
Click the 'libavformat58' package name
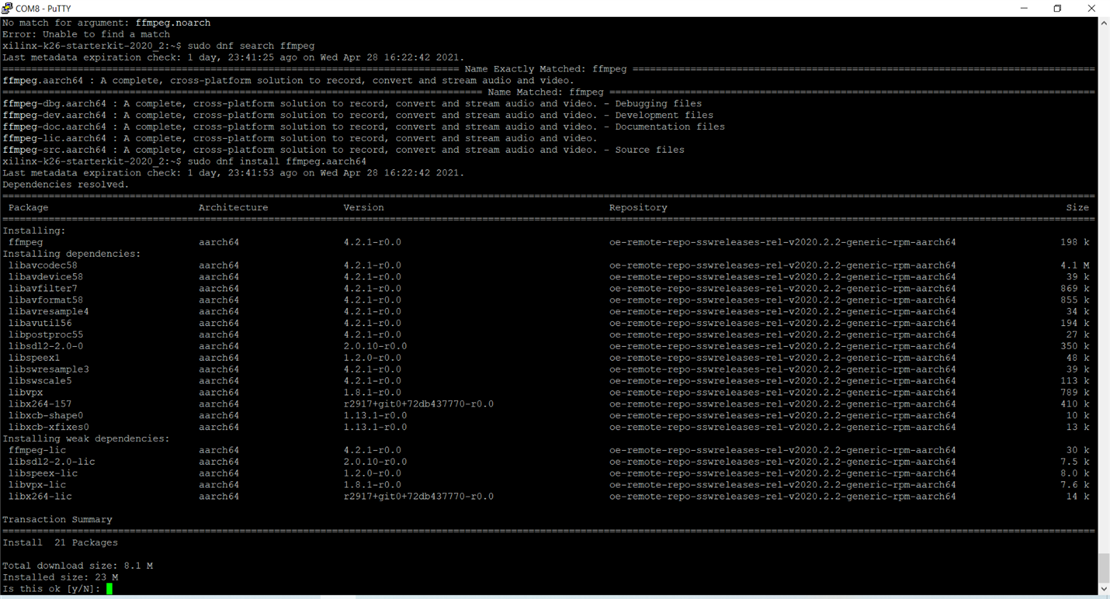pyautogui.click(x=46, y=300)
